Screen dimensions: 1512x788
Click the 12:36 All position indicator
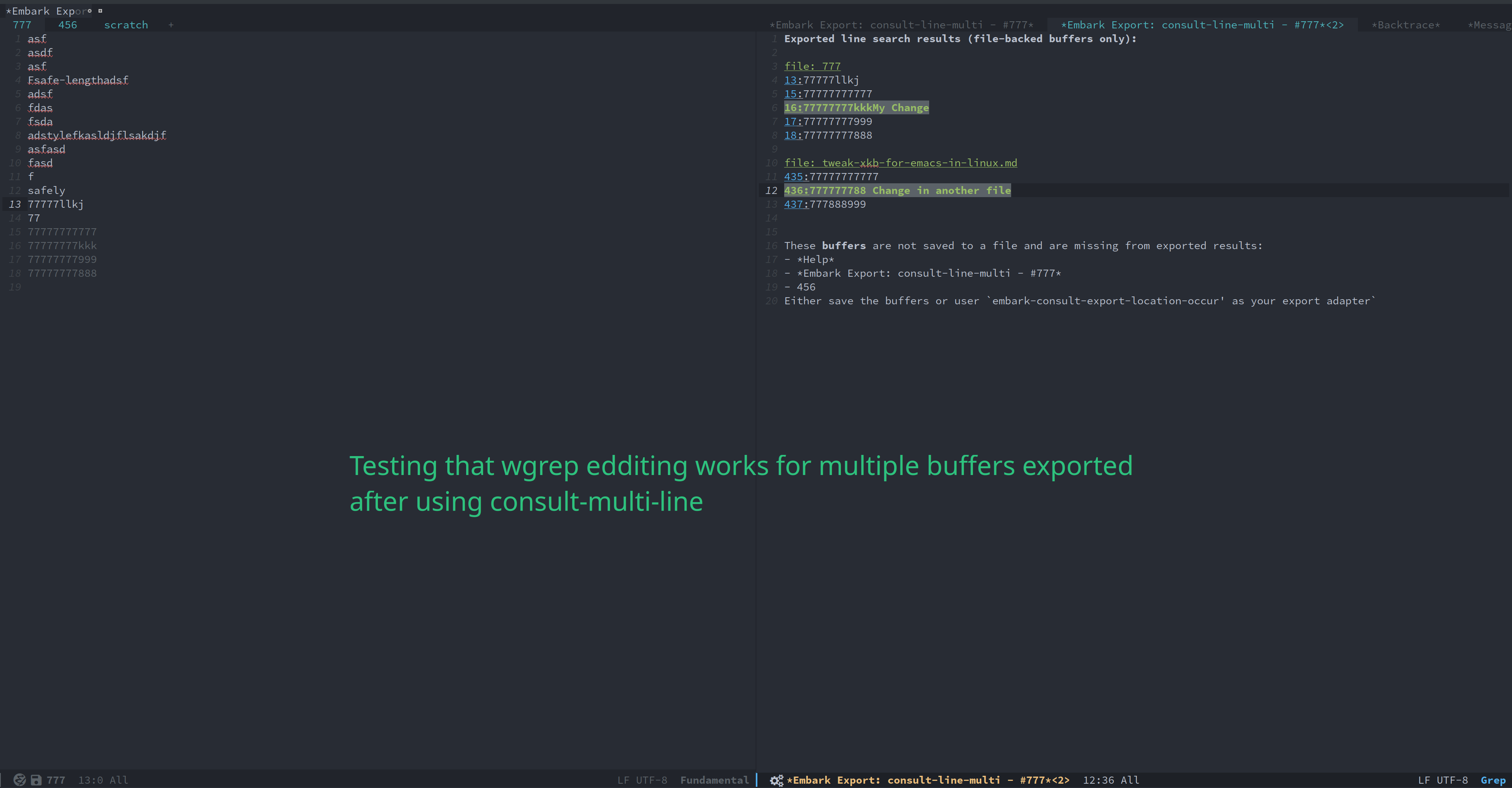coord(1110,780)
